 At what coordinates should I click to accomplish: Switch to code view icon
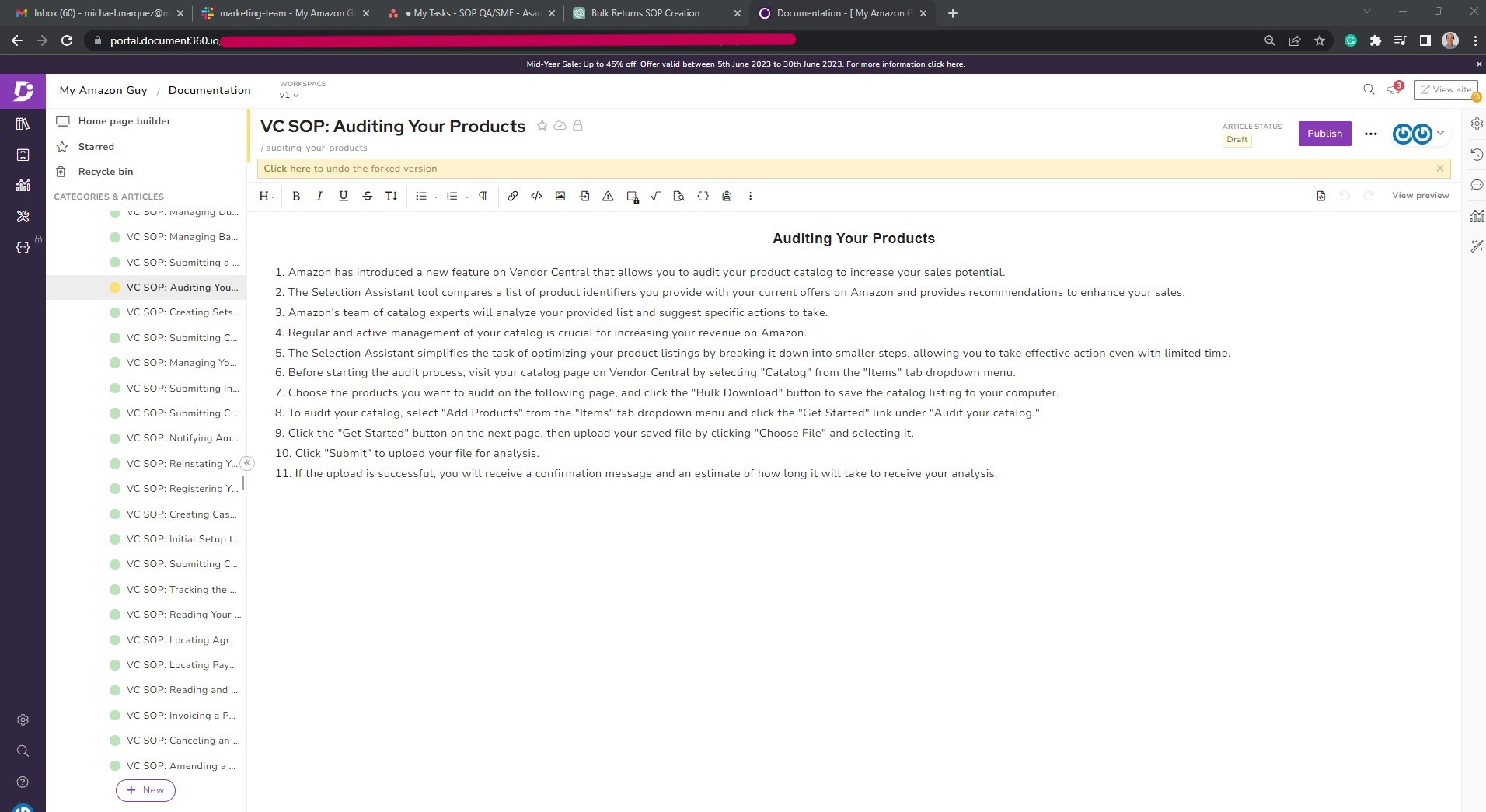click(x=536, y=197)
